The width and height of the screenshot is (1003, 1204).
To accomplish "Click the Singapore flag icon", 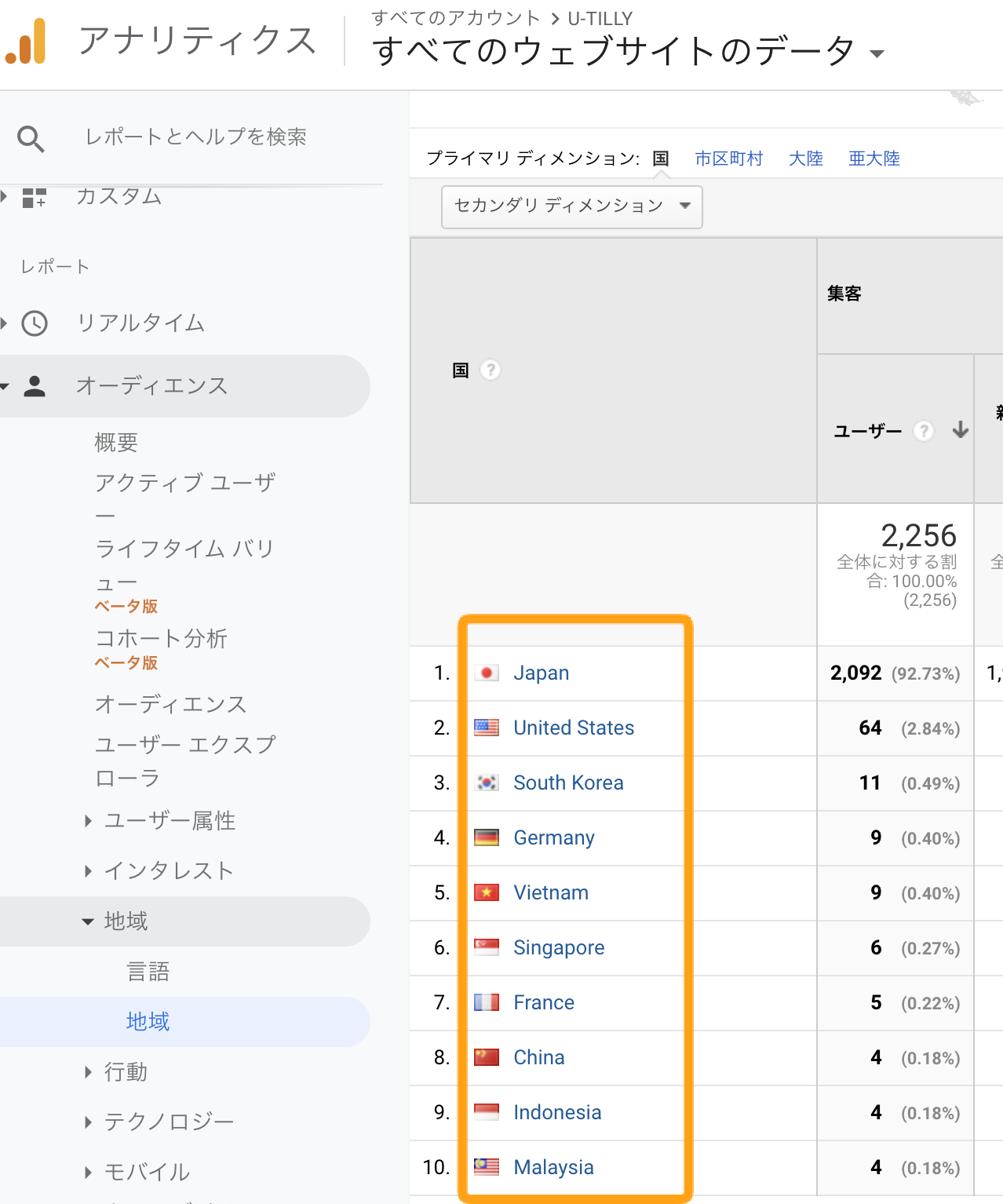I will [x=487, y=947].
